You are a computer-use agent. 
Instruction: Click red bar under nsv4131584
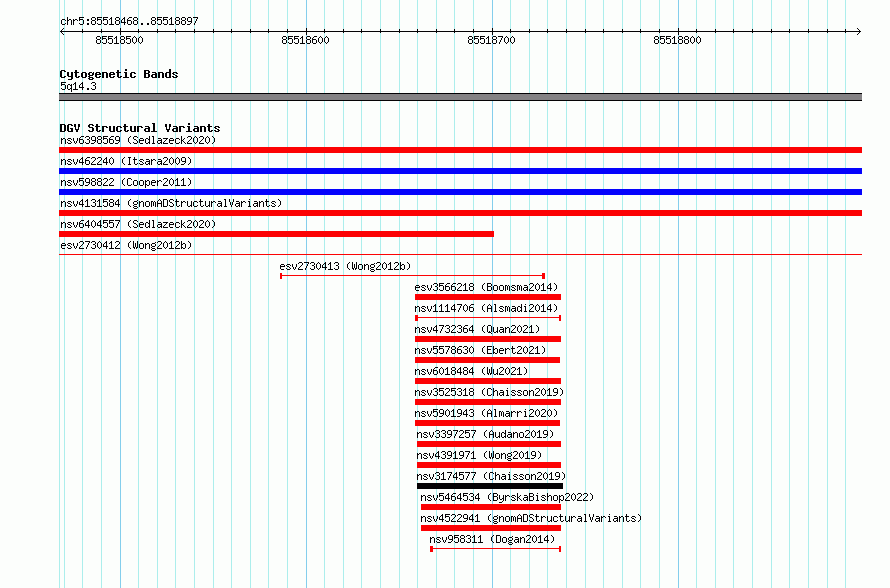pyautogui.click(x=460, y=213)
